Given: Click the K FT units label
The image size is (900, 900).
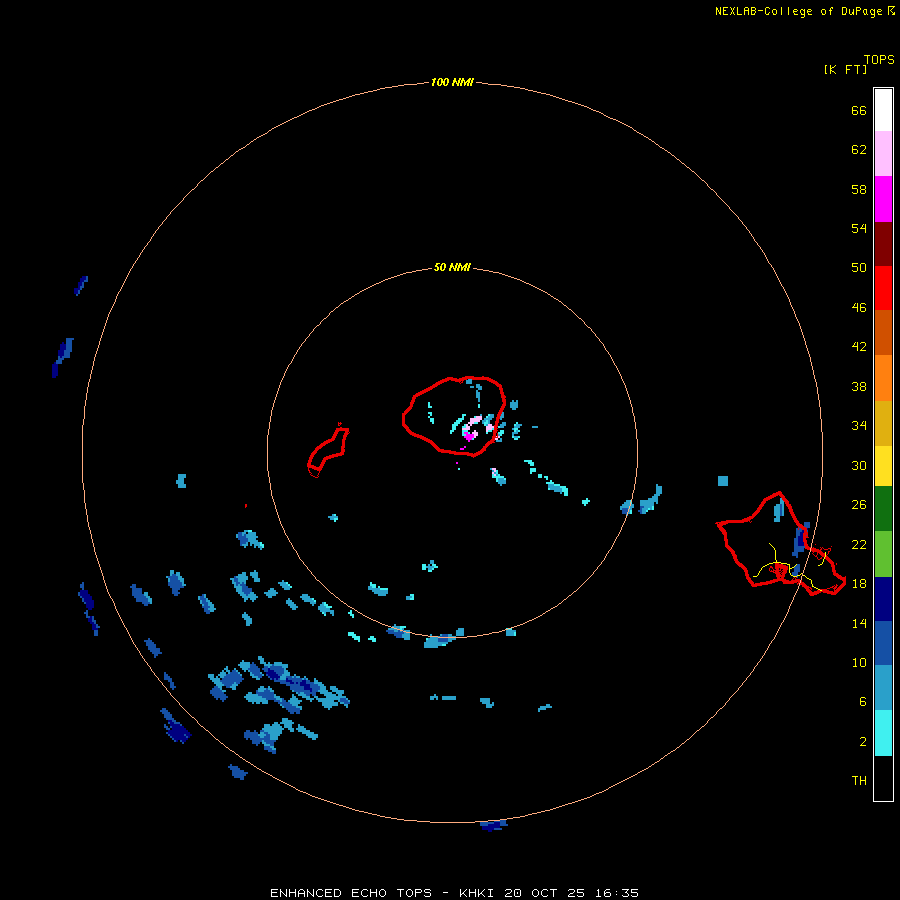Looking at the screenshot, I should click(x=845, y=70).
